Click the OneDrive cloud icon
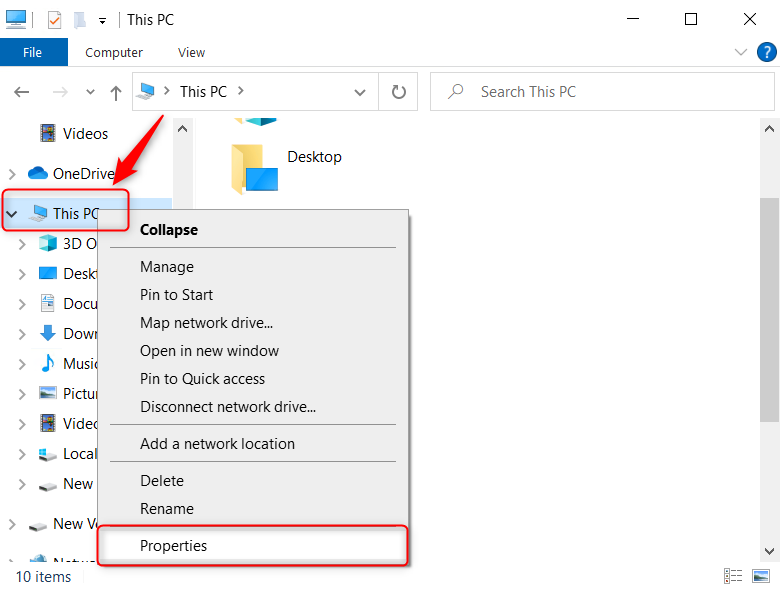This screenshot has width=780, height=592. [x=38, y=173]
